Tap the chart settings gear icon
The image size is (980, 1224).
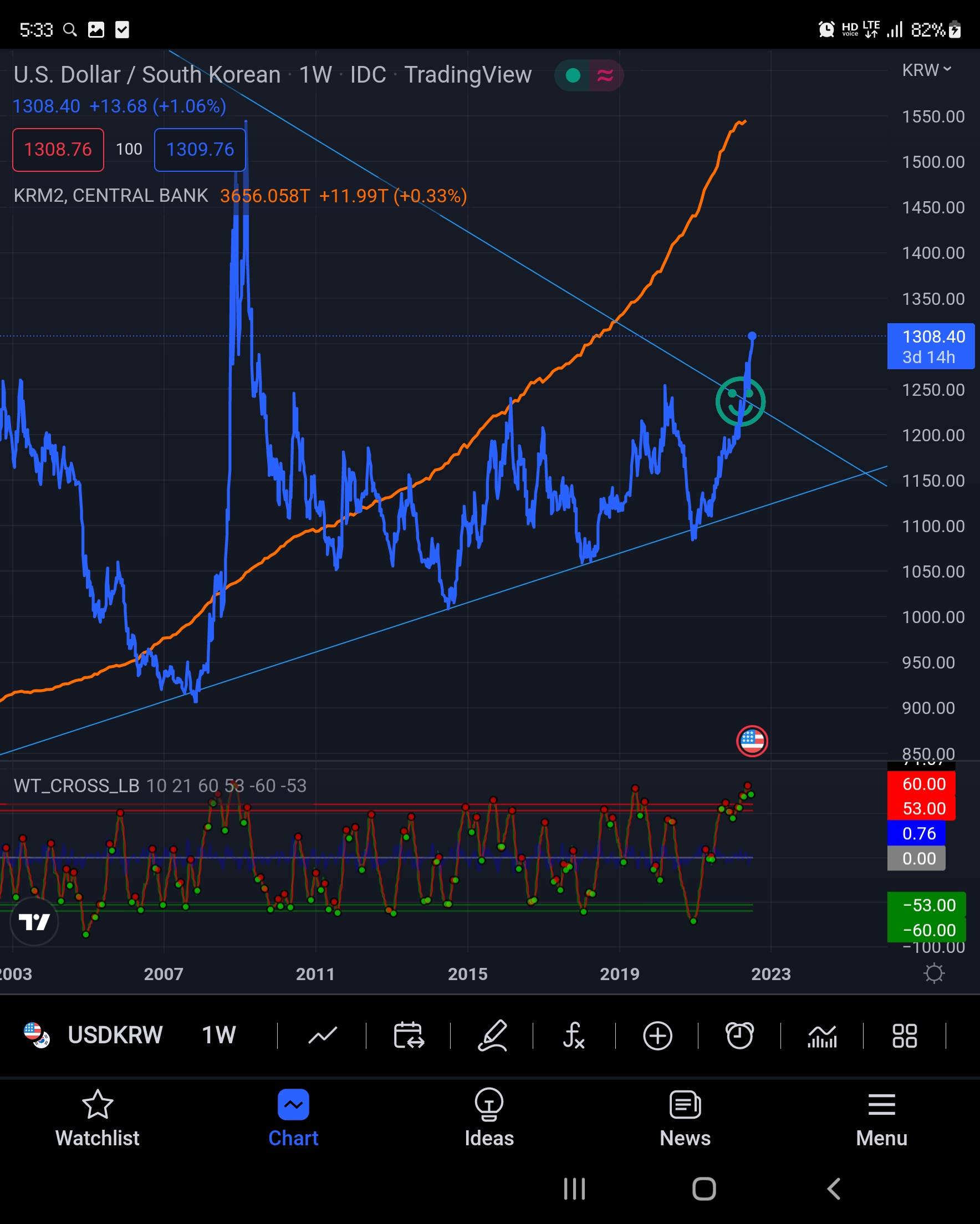(933, 973)
